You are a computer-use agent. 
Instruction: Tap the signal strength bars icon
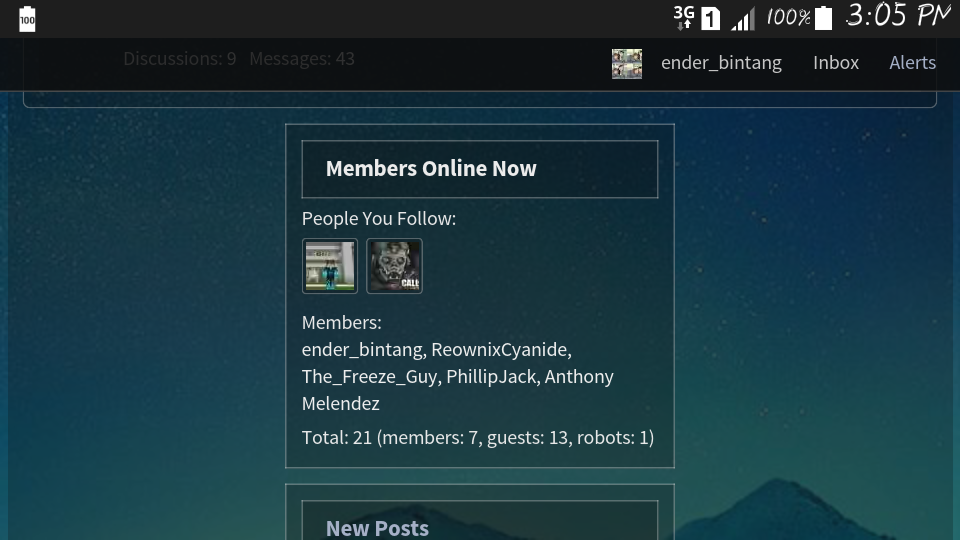tap(743, 18)
